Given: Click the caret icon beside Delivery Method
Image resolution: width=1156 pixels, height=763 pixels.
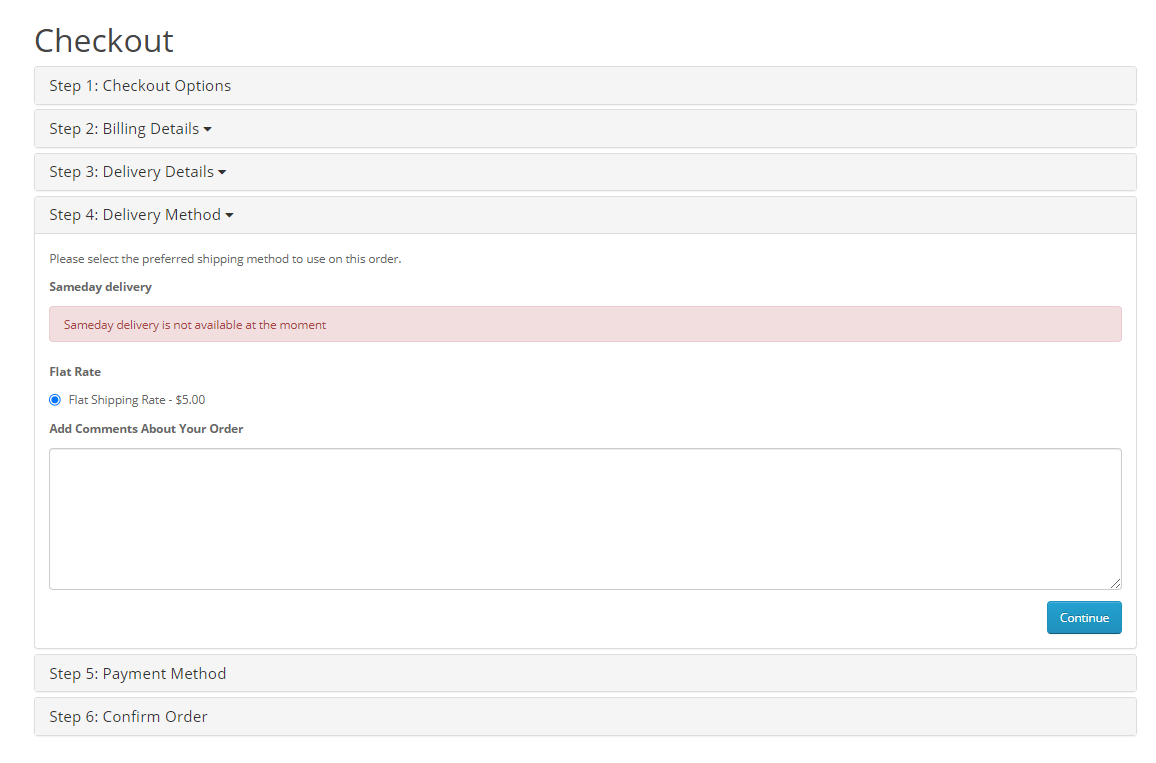Looking at the screenshot, I should (x=229, y=216).
